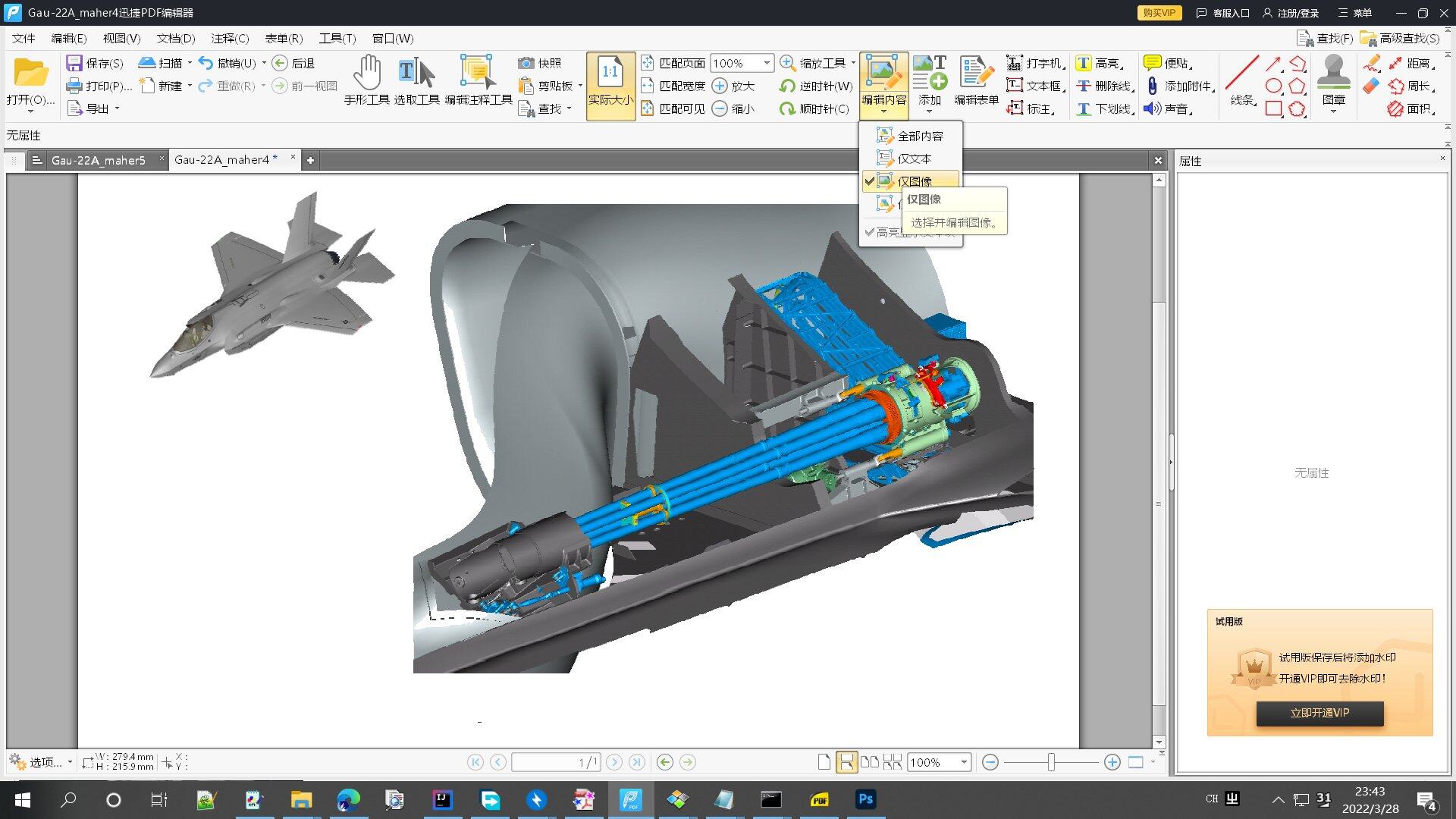Viewport: 1456px width, 819px height.
Task: Enable single page layout in status bar
Action: coord(824,762)
